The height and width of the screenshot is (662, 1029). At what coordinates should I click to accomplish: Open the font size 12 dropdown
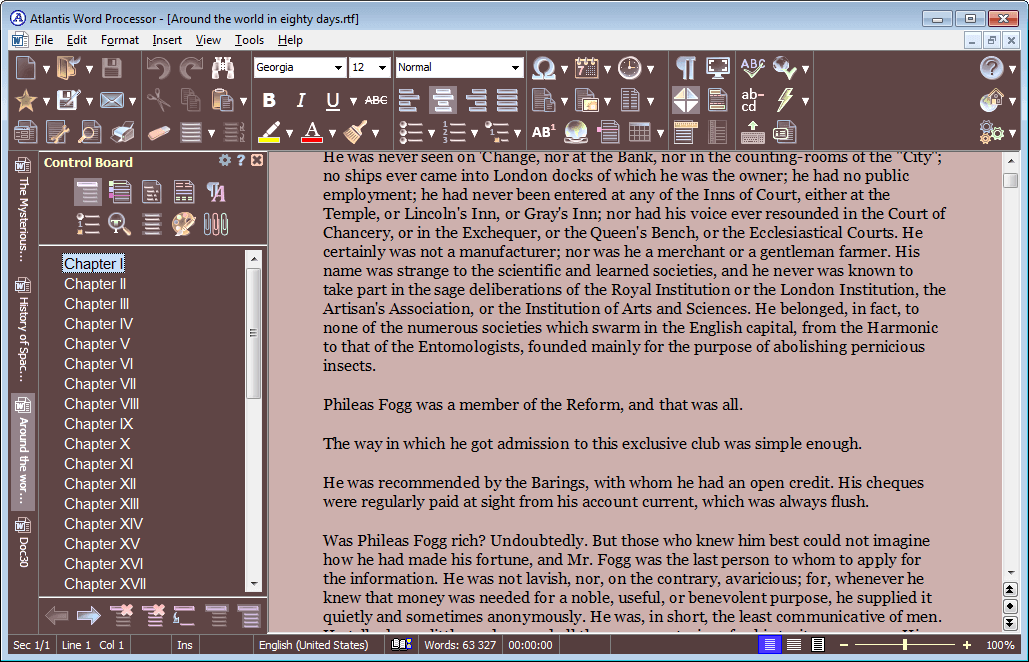[x=383, y=68]
